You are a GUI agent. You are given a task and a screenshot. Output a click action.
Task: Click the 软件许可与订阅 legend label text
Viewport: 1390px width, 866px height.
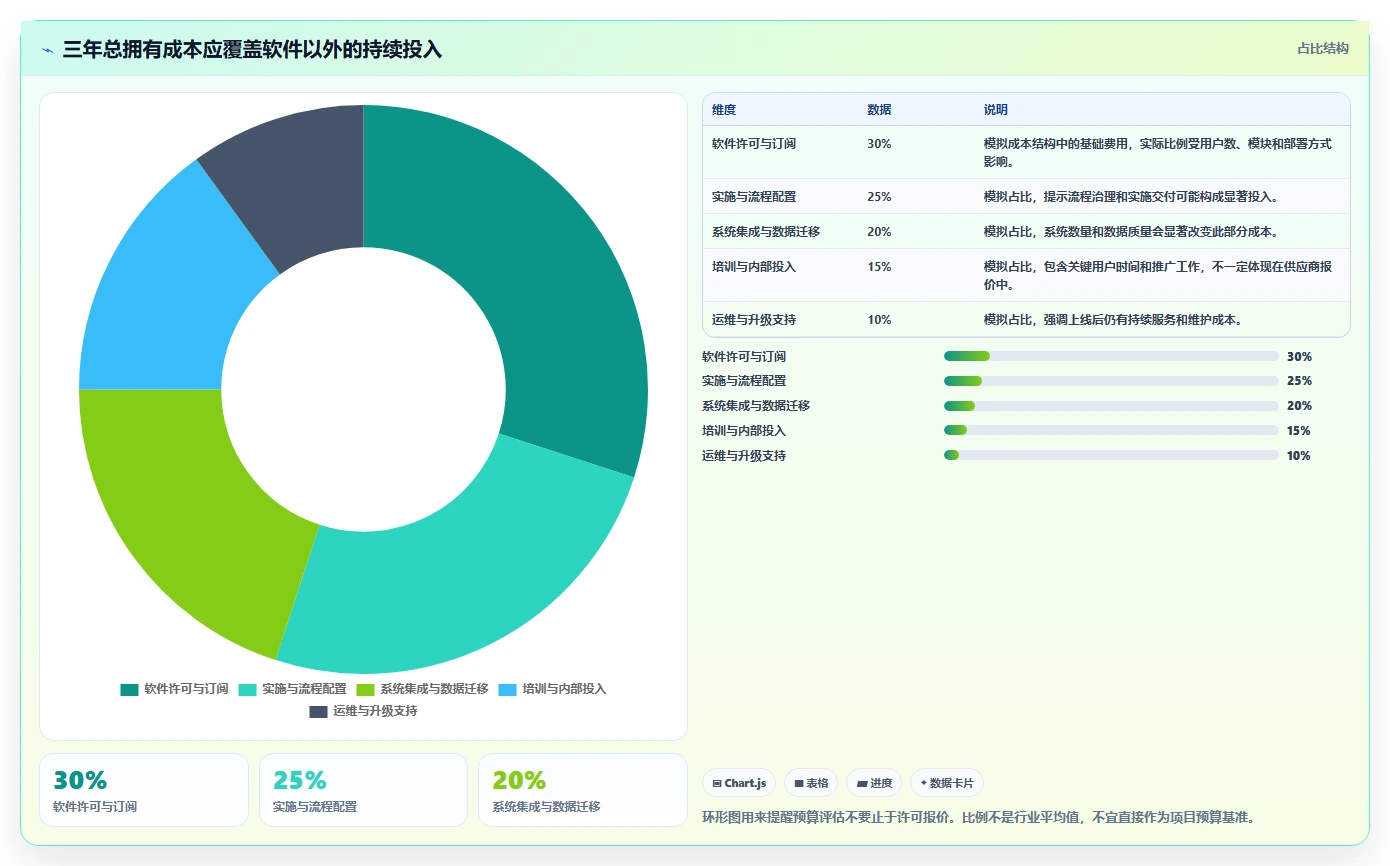186,689
